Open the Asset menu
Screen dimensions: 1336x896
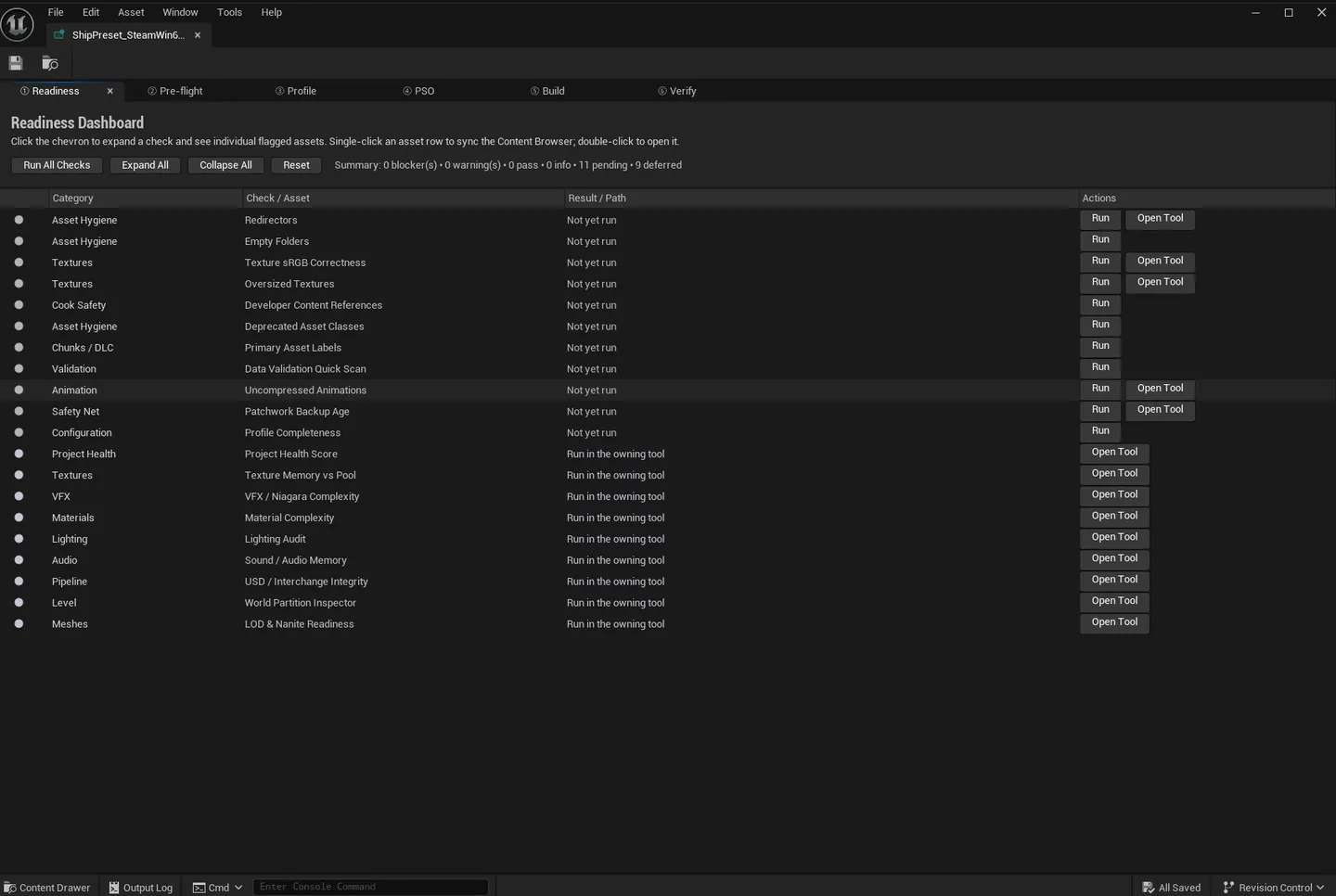coord(131,12)
